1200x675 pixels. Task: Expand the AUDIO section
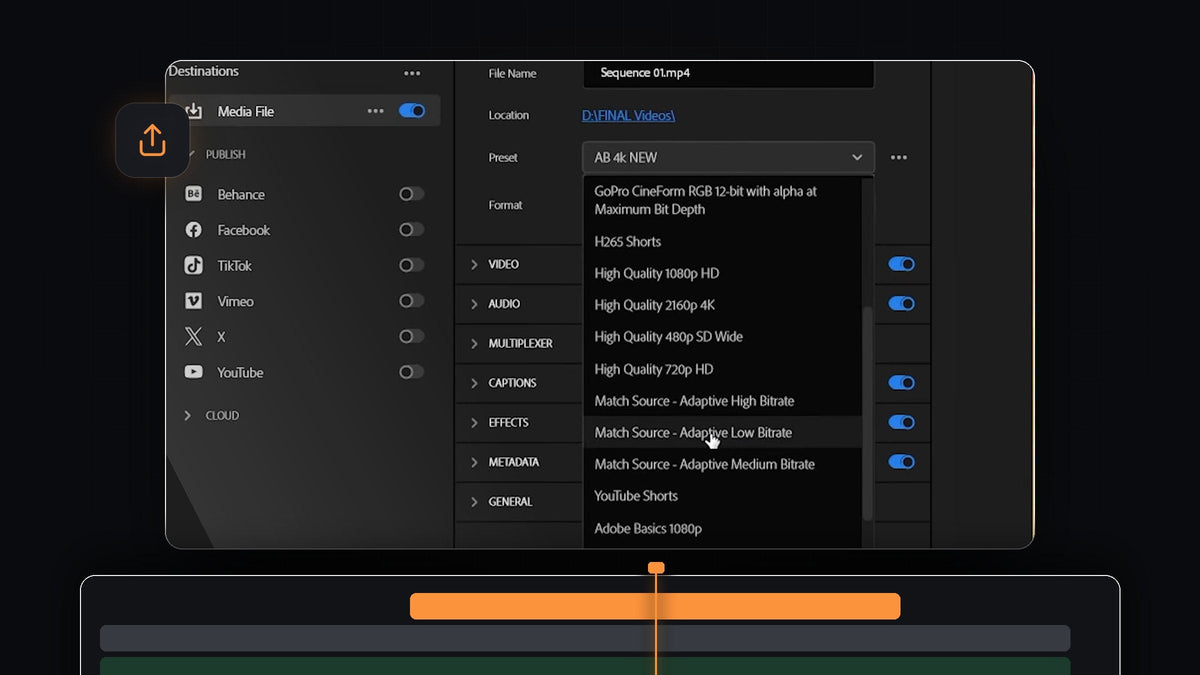(474, 304)
